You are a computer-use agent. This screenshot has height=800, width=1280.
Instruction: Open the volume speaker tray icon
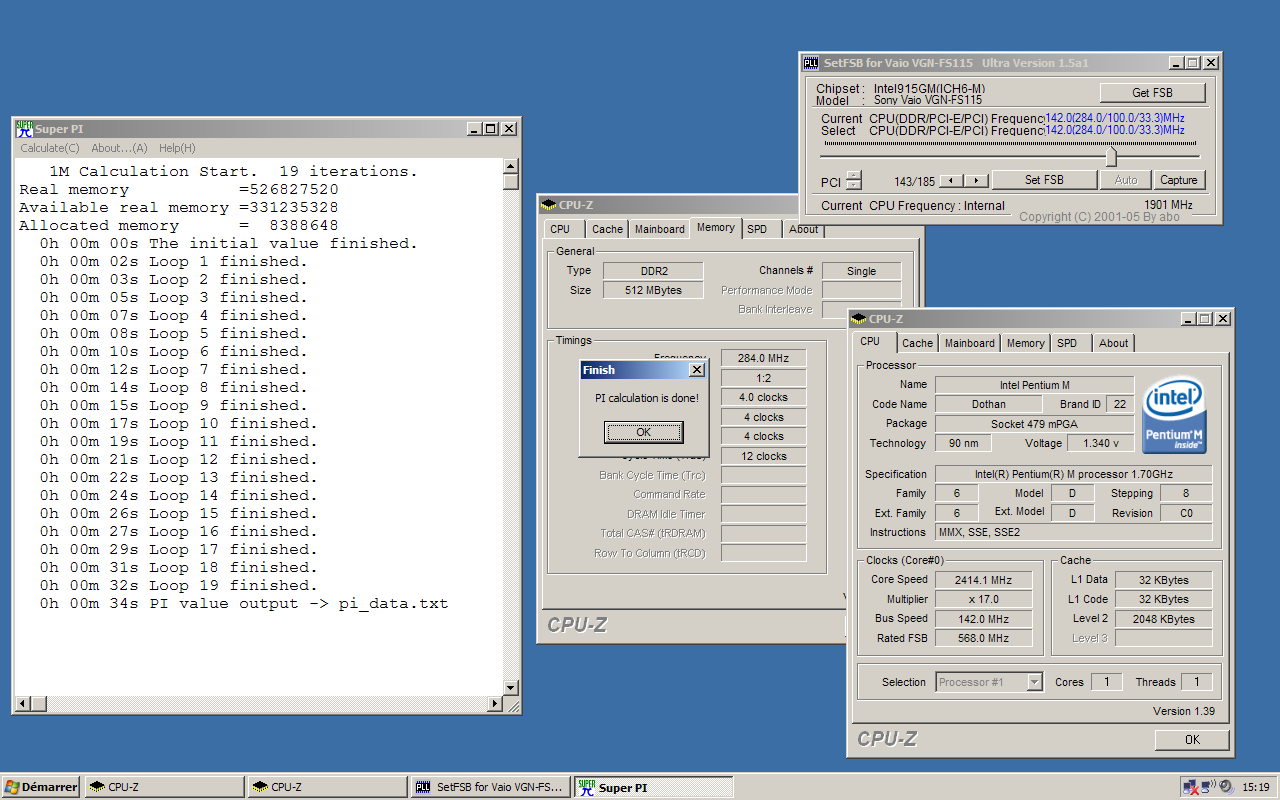click(x=1226, y=787)
